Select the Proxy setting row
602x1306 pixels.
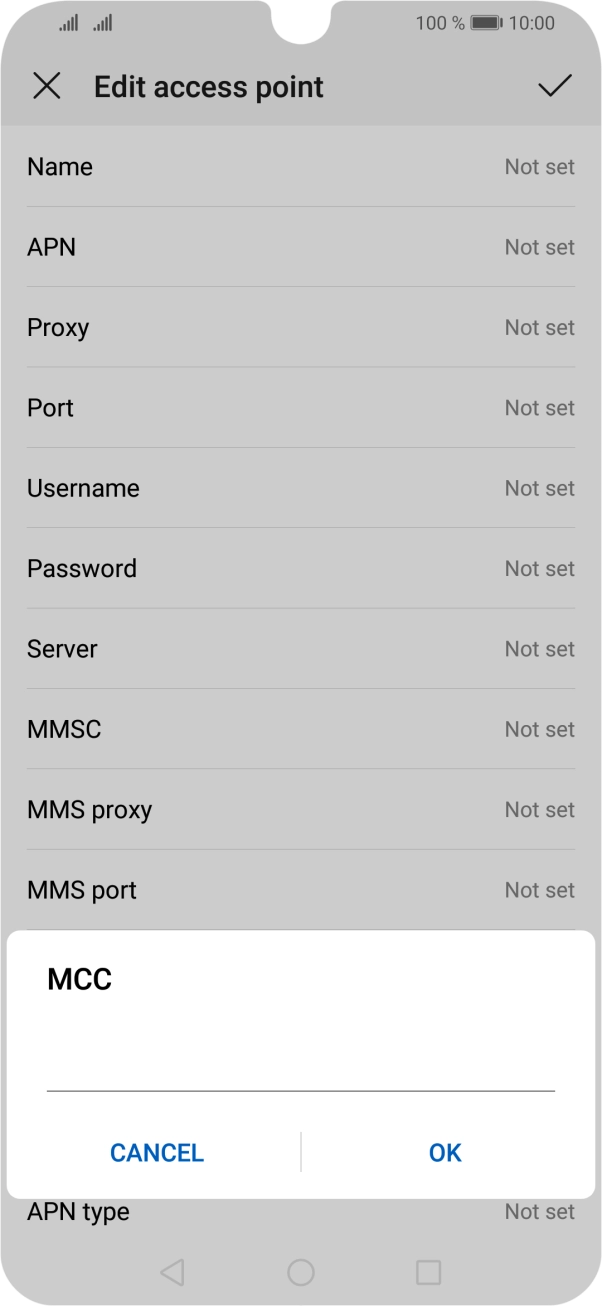(x=300, y=328)
